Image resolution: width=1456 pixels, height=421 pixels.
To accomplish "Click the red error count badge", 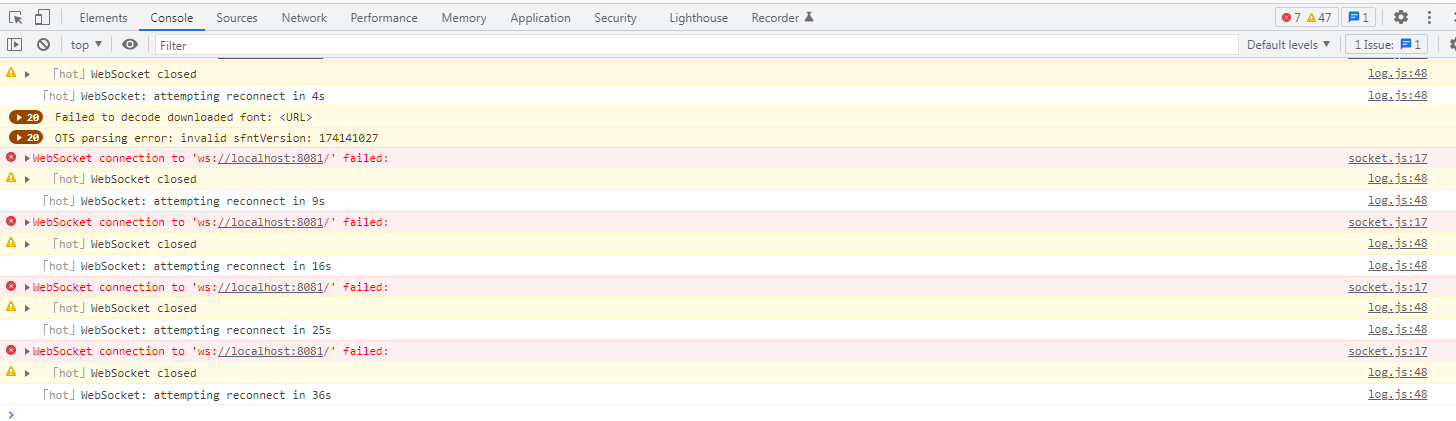I will coord(1291,17).
